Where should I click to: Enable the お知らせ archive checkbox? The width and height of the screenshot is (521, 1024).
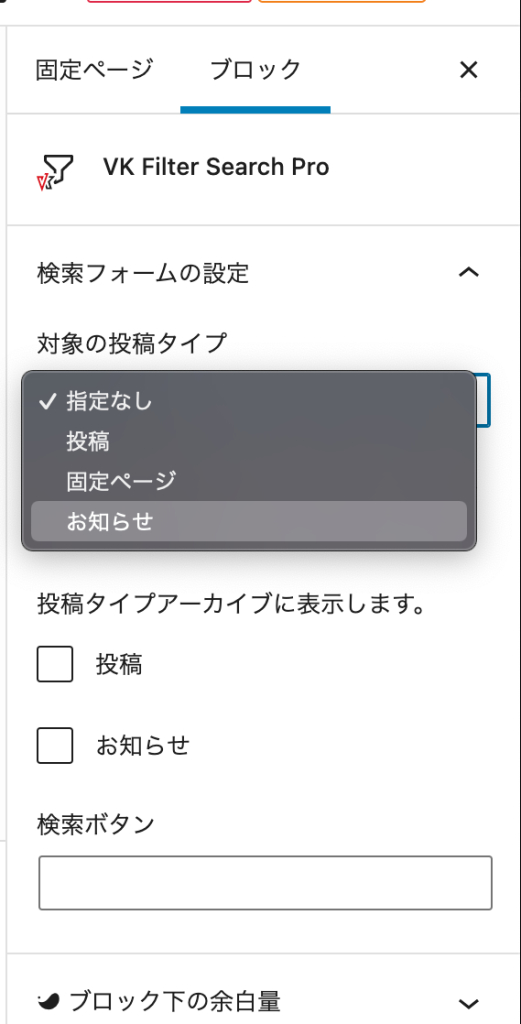[55, 745]
